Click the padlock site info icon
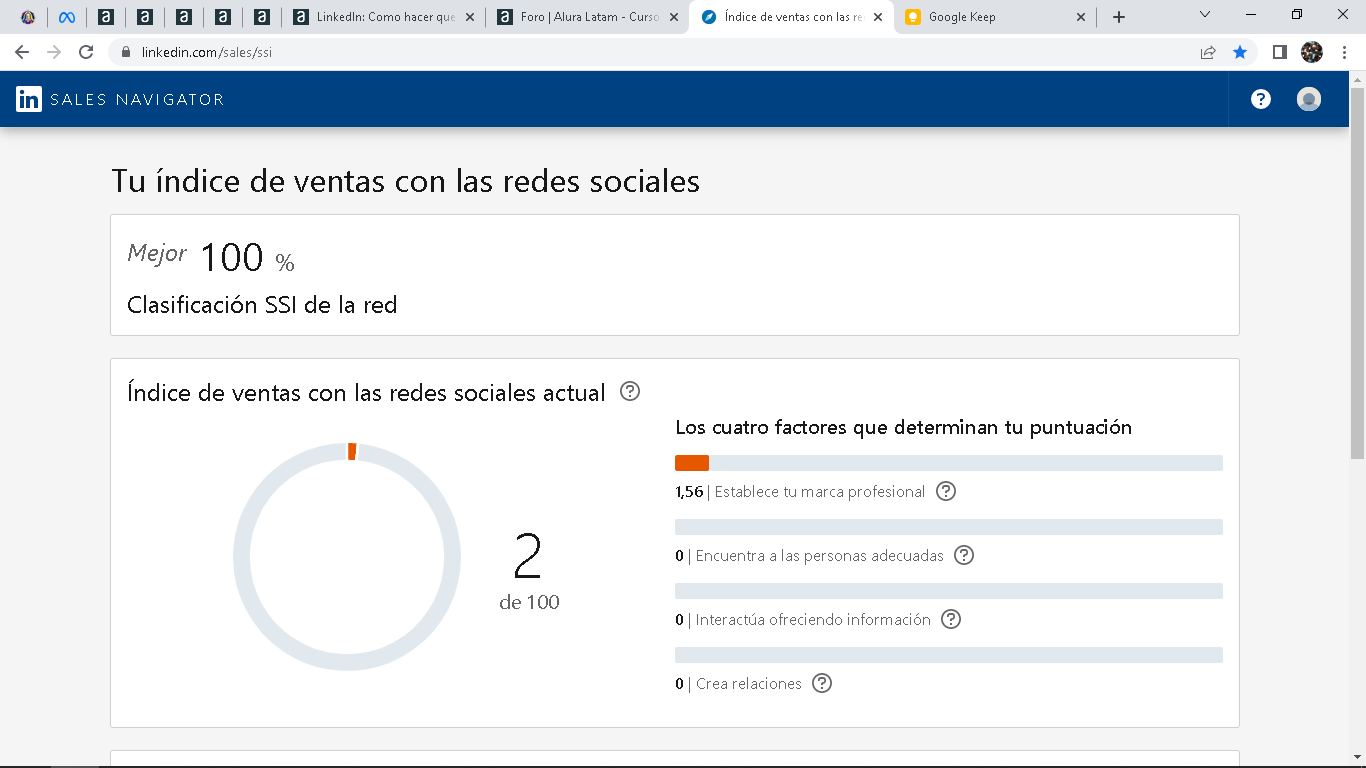This screenshot has height=768, width=1366. [126, 52]
